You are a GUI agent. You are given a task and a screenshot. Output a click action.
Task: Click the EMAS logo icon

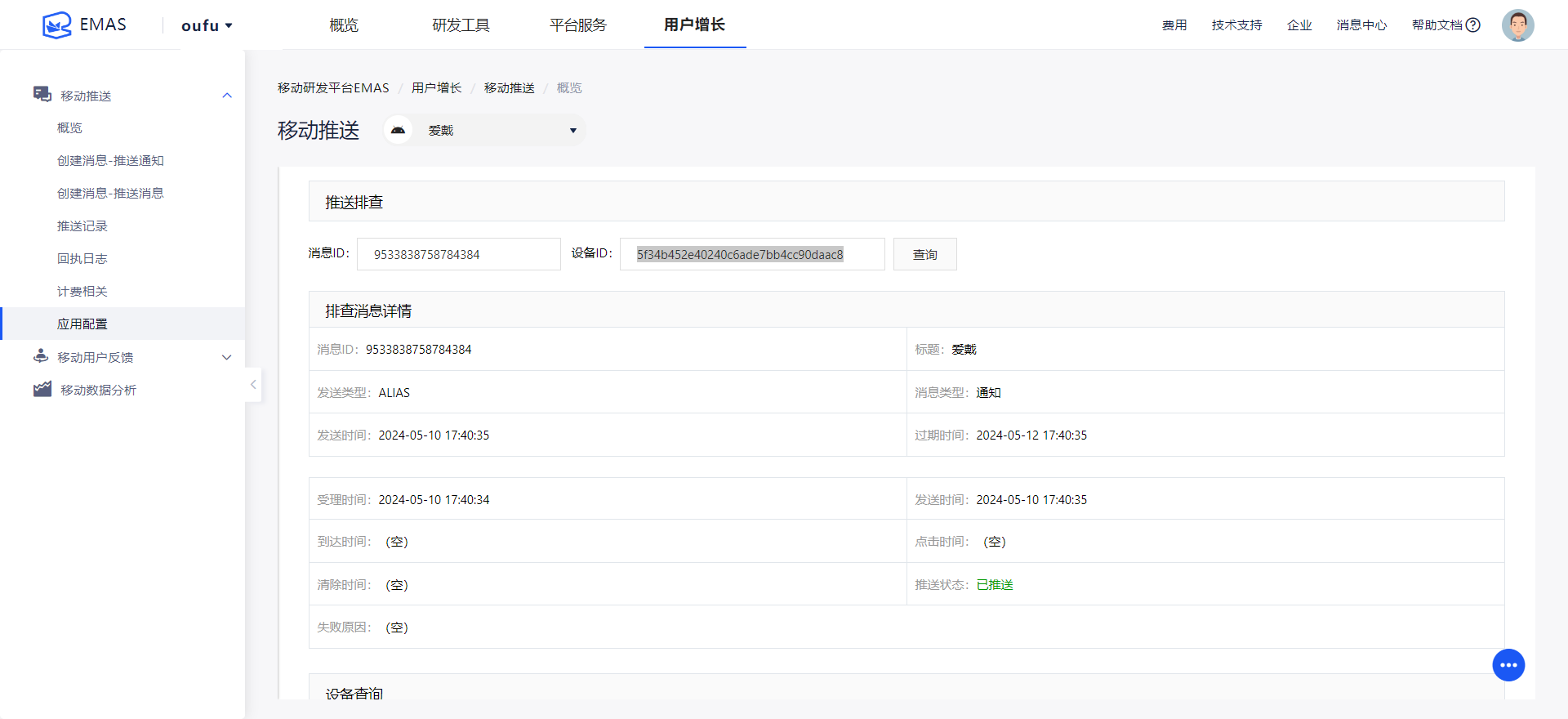(x=56, y=25)
